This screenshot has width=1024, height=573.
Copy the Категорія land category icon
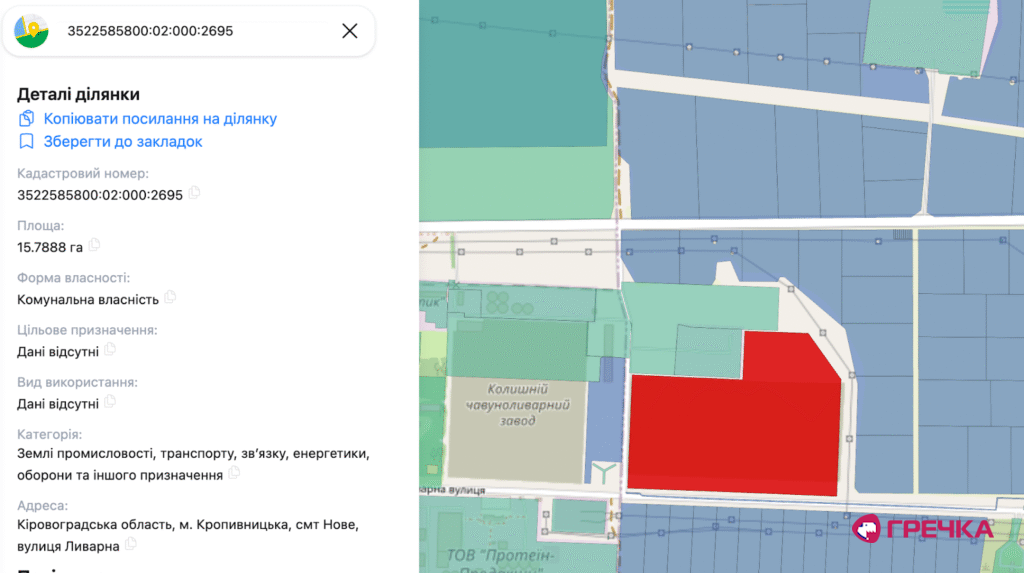pos(234,473)
